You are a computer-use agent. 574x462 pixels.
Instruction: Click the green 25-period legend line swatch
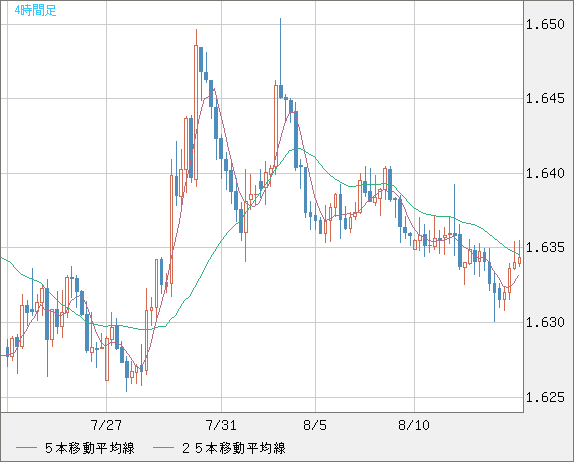point(163,448)
